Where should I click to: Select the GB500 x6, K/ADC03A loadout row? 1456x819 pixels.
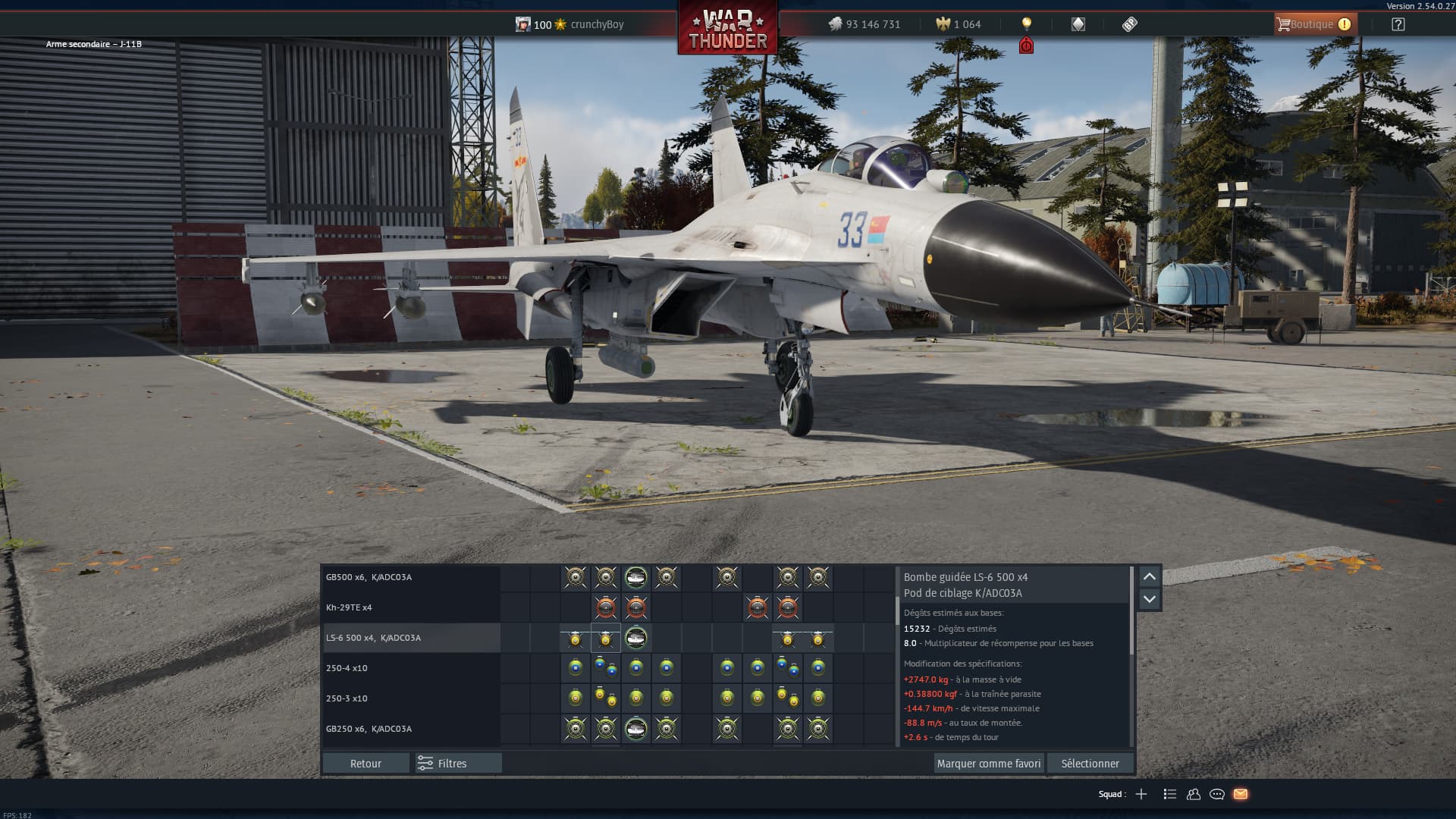click(x=410, y=577)
